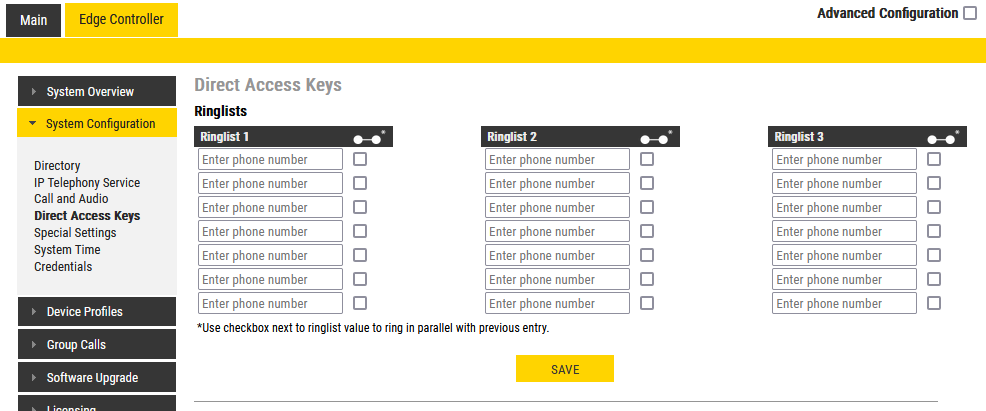Select the Edge Controller tab
Image resolution: width=986 pixels, height=411 pixels.
tap(121, 20)
